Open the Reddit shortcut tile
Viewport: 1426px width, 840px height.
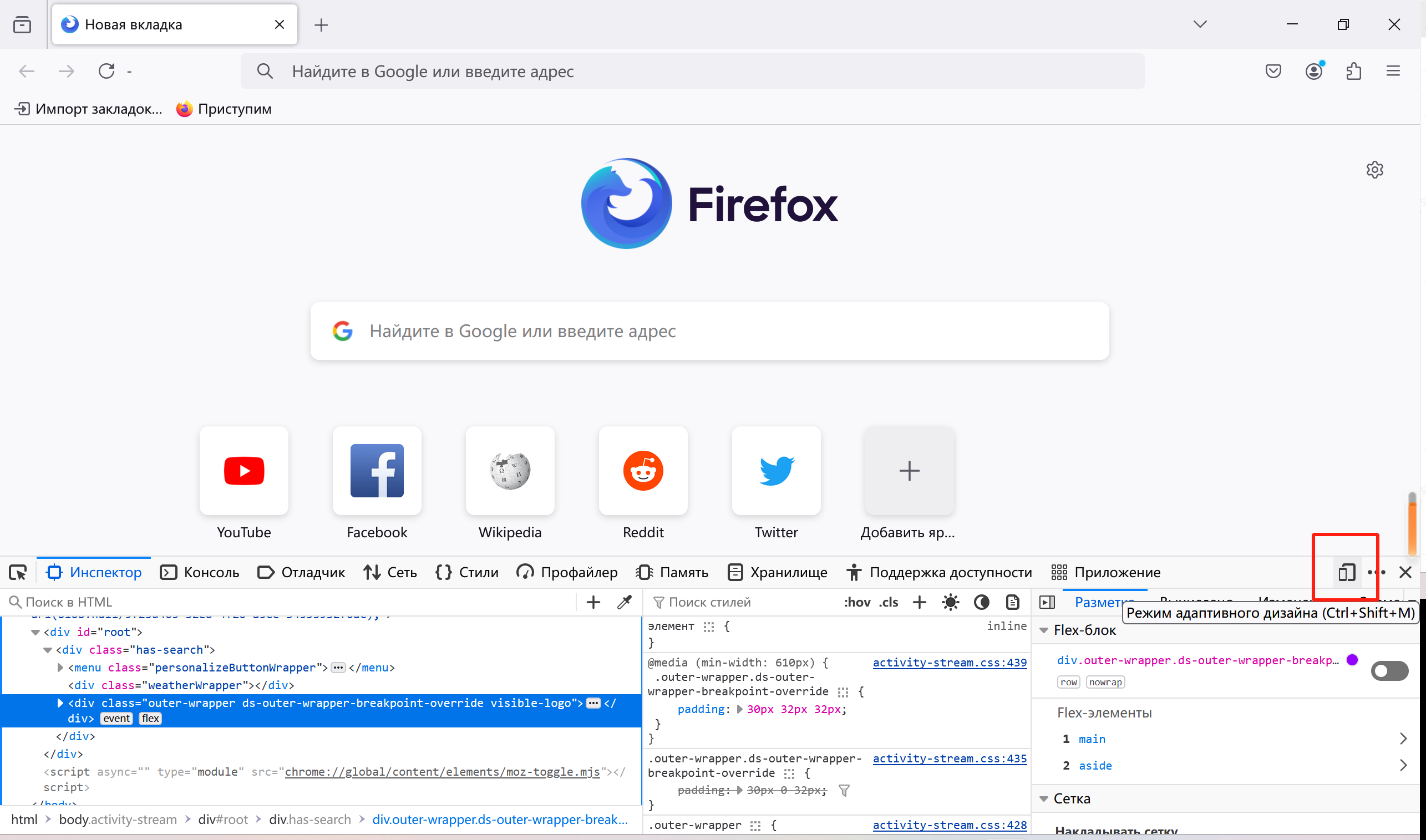click(x=643, y=470)
